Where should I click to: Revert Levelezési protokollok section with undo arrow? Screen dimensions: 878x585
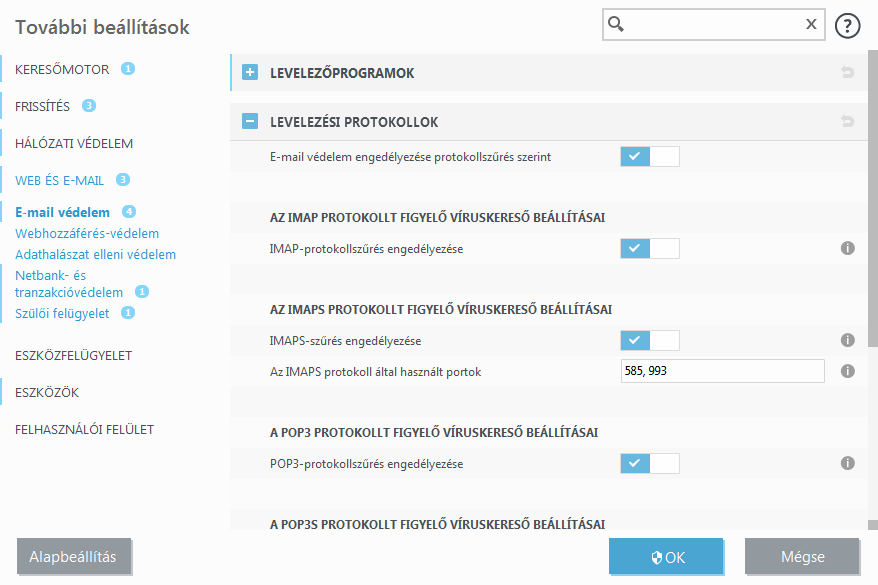847,121
